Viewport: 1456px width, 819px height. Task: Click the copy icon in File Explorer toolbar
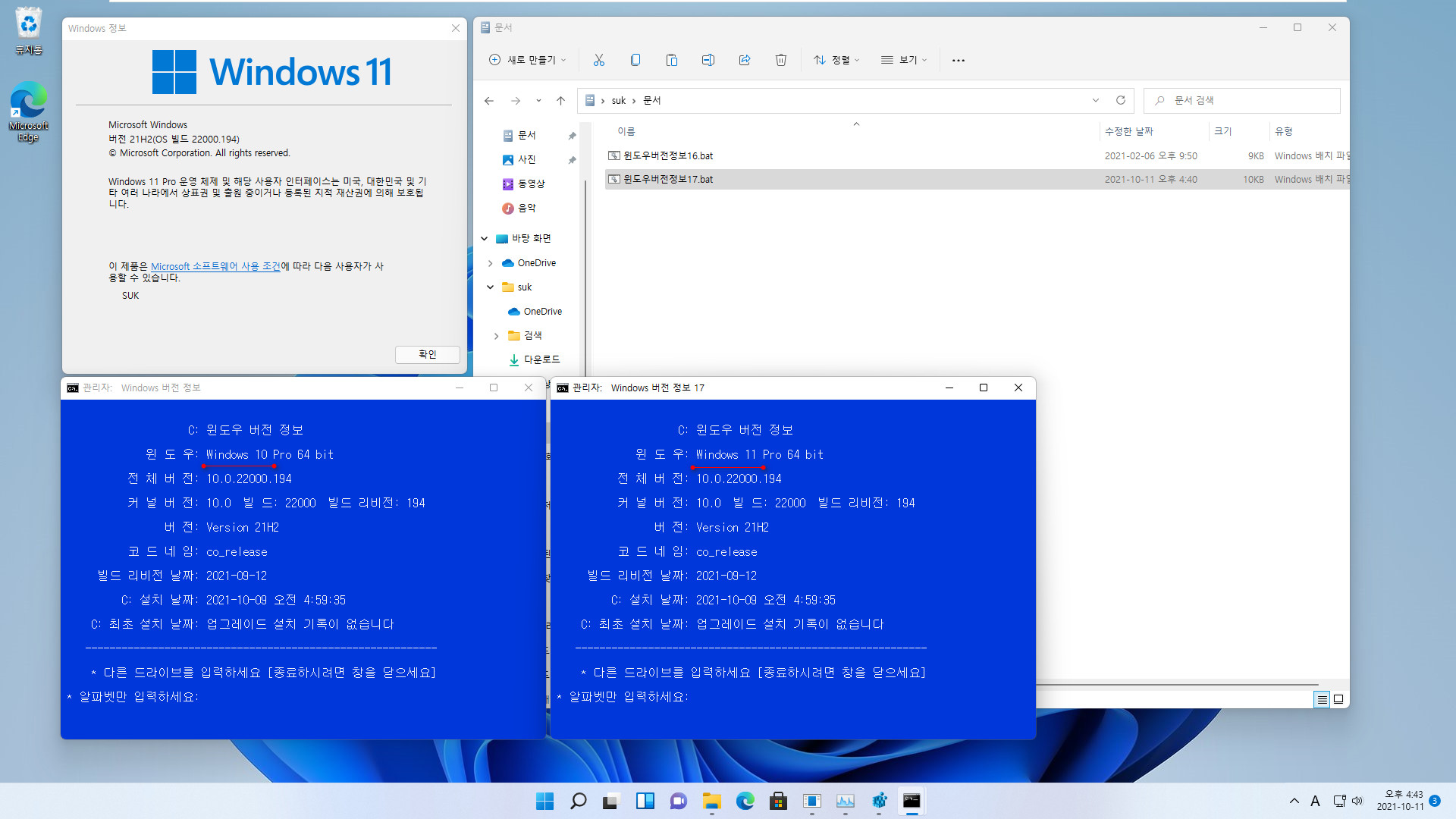point(633,60)
